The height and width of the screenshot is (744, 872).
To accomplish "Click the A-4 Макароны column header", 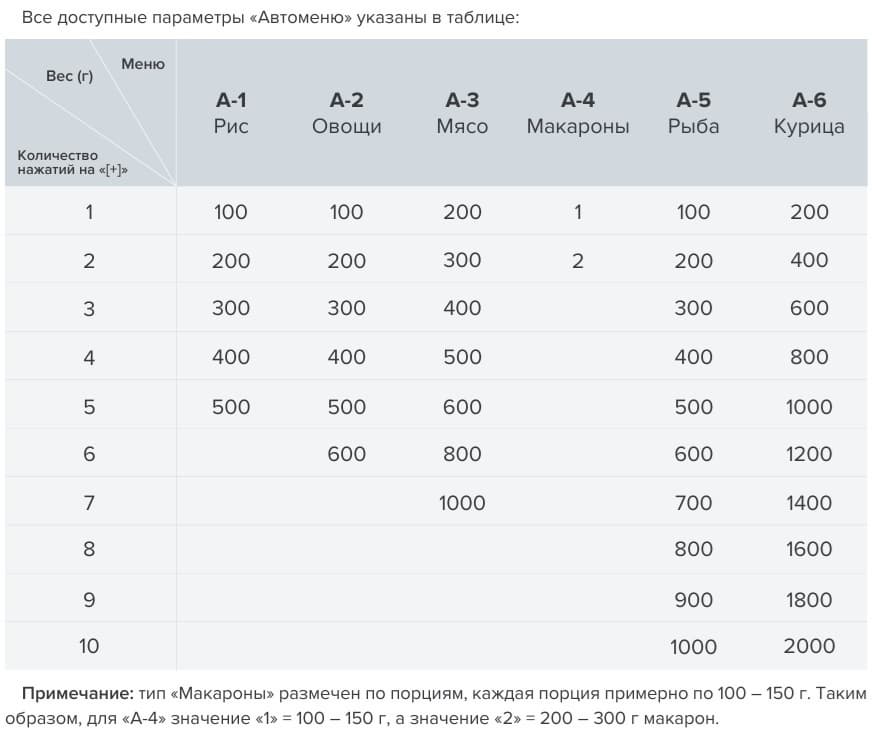I will (x=578, y=113).
